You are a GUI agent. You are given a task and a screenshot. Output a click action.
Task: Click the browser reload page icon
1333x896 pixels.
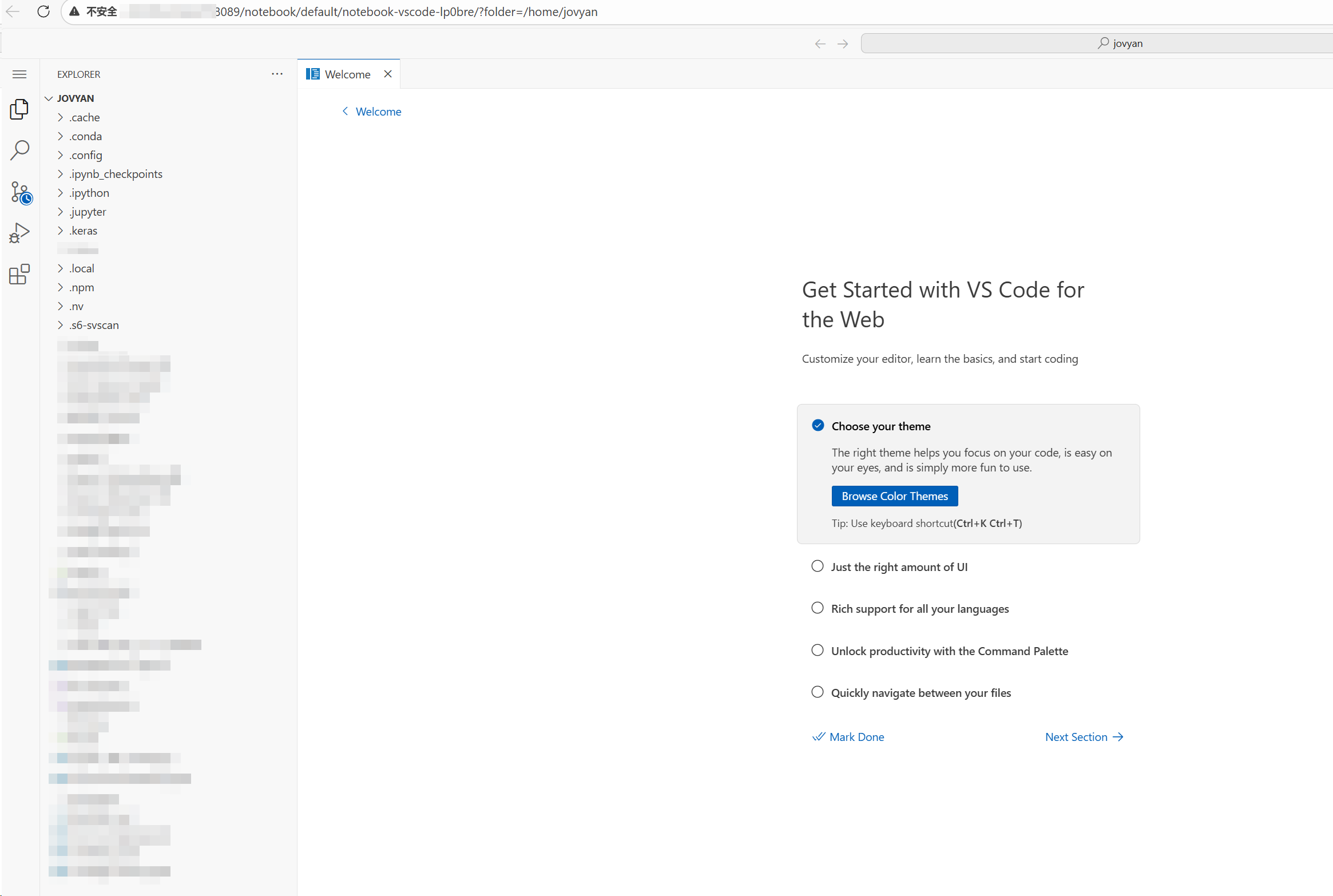point(43,11)
